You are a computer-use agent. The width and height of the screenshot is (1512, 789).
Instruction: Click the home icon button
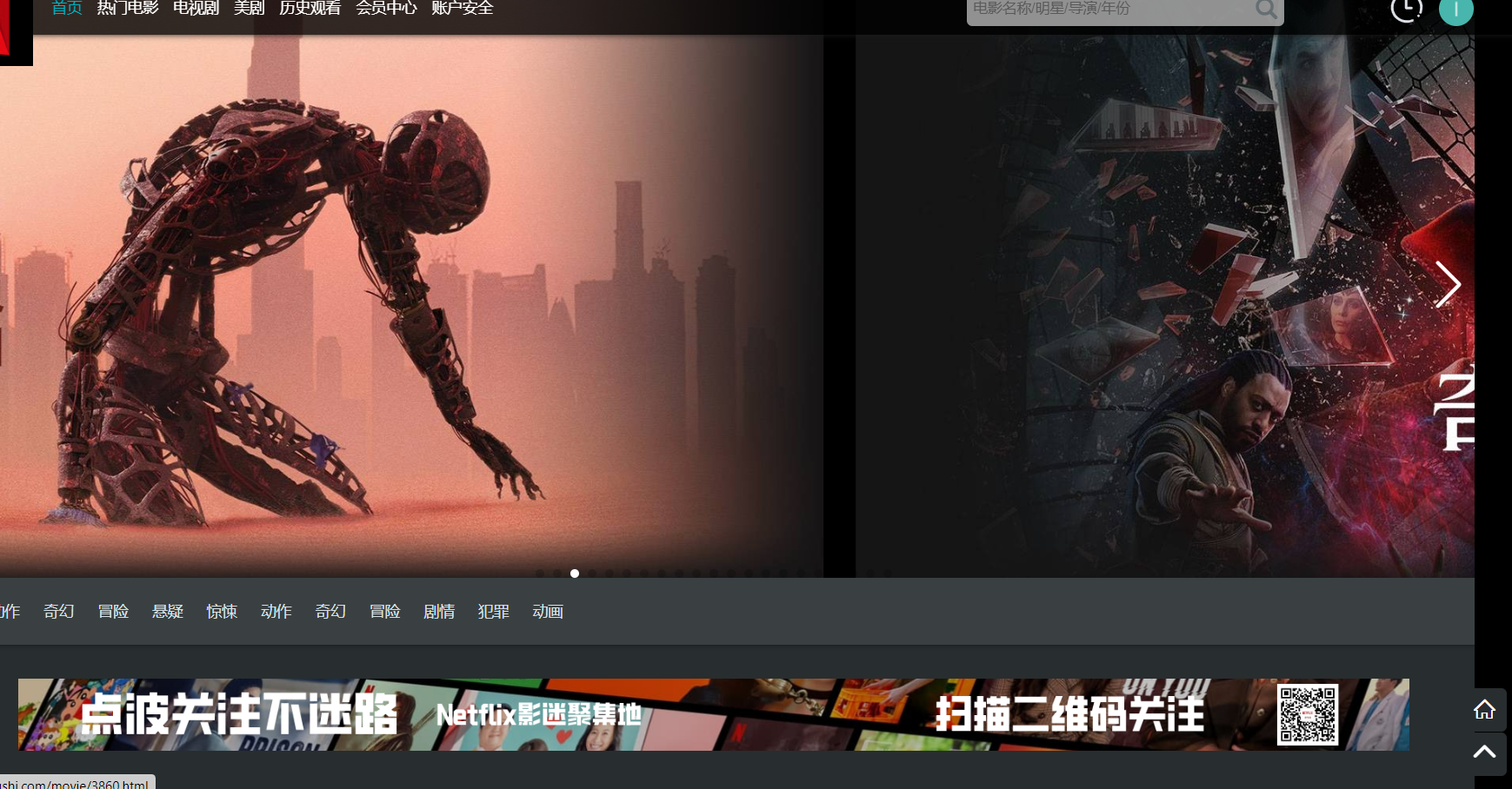pyautogui.click(x=1484, y=710)
